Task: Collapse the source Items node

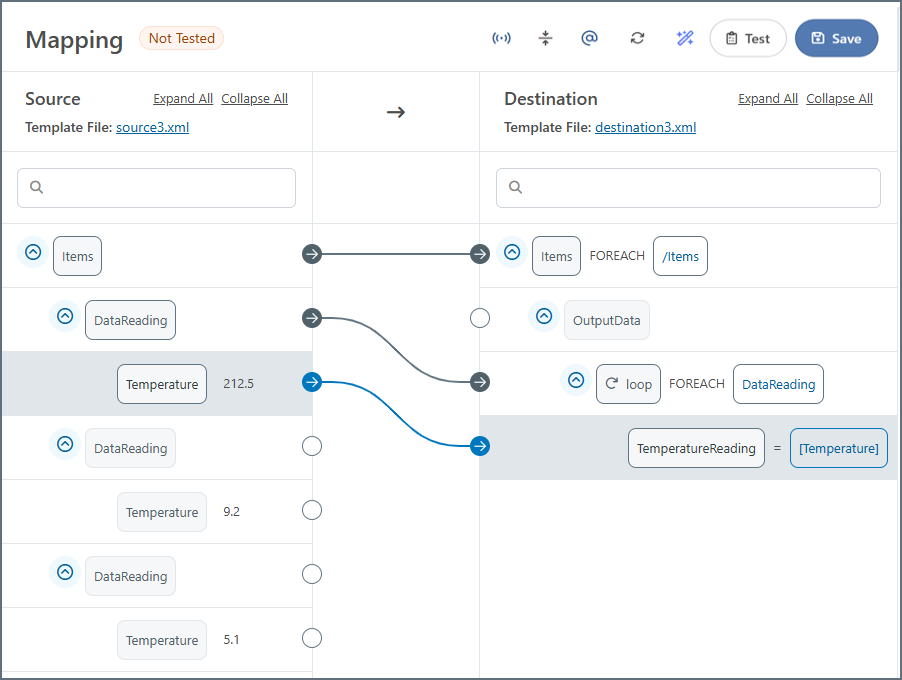Action: [33, 253]
